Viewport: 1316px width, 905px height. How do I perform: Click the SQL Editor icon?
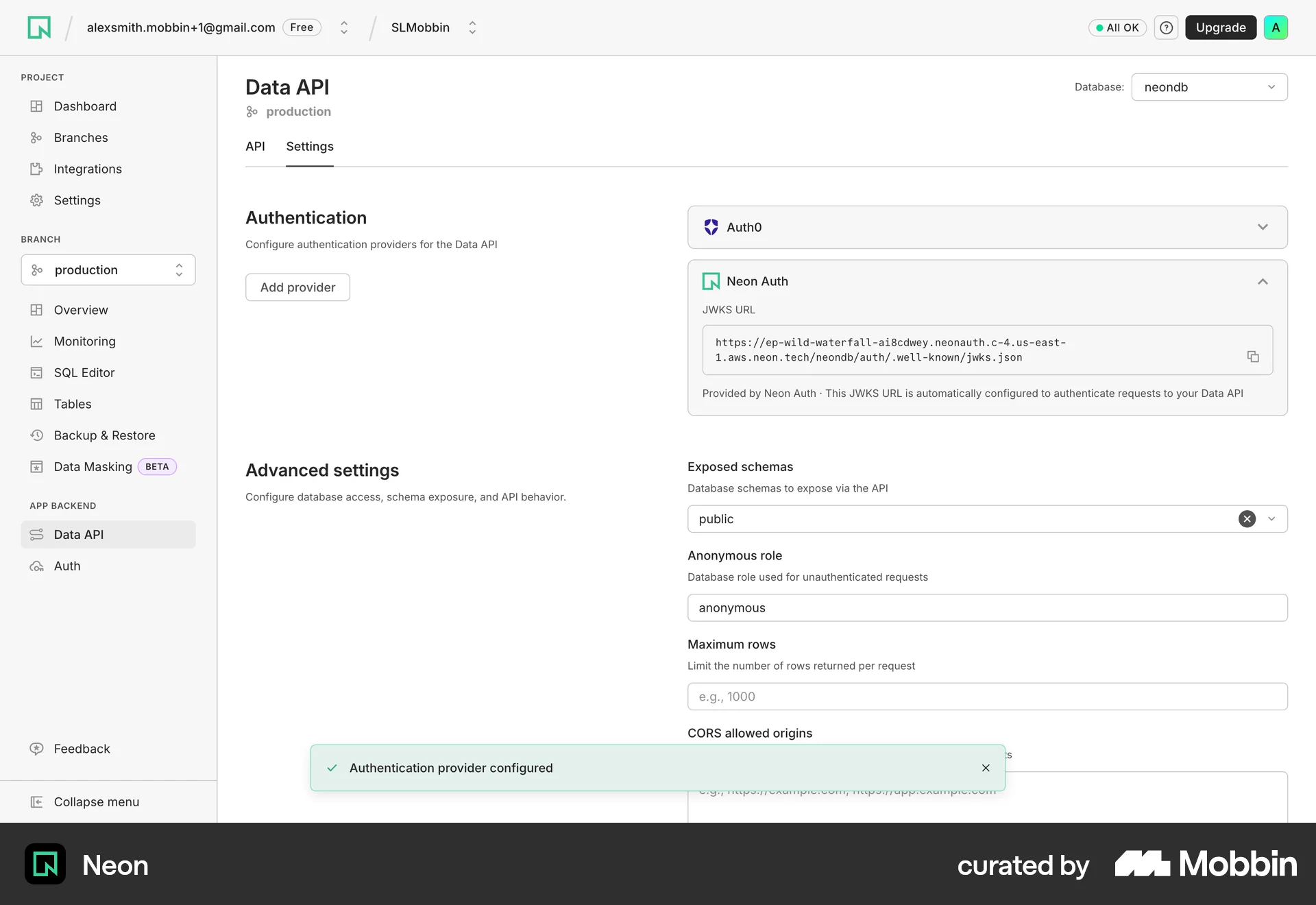[x=36, y=373]
